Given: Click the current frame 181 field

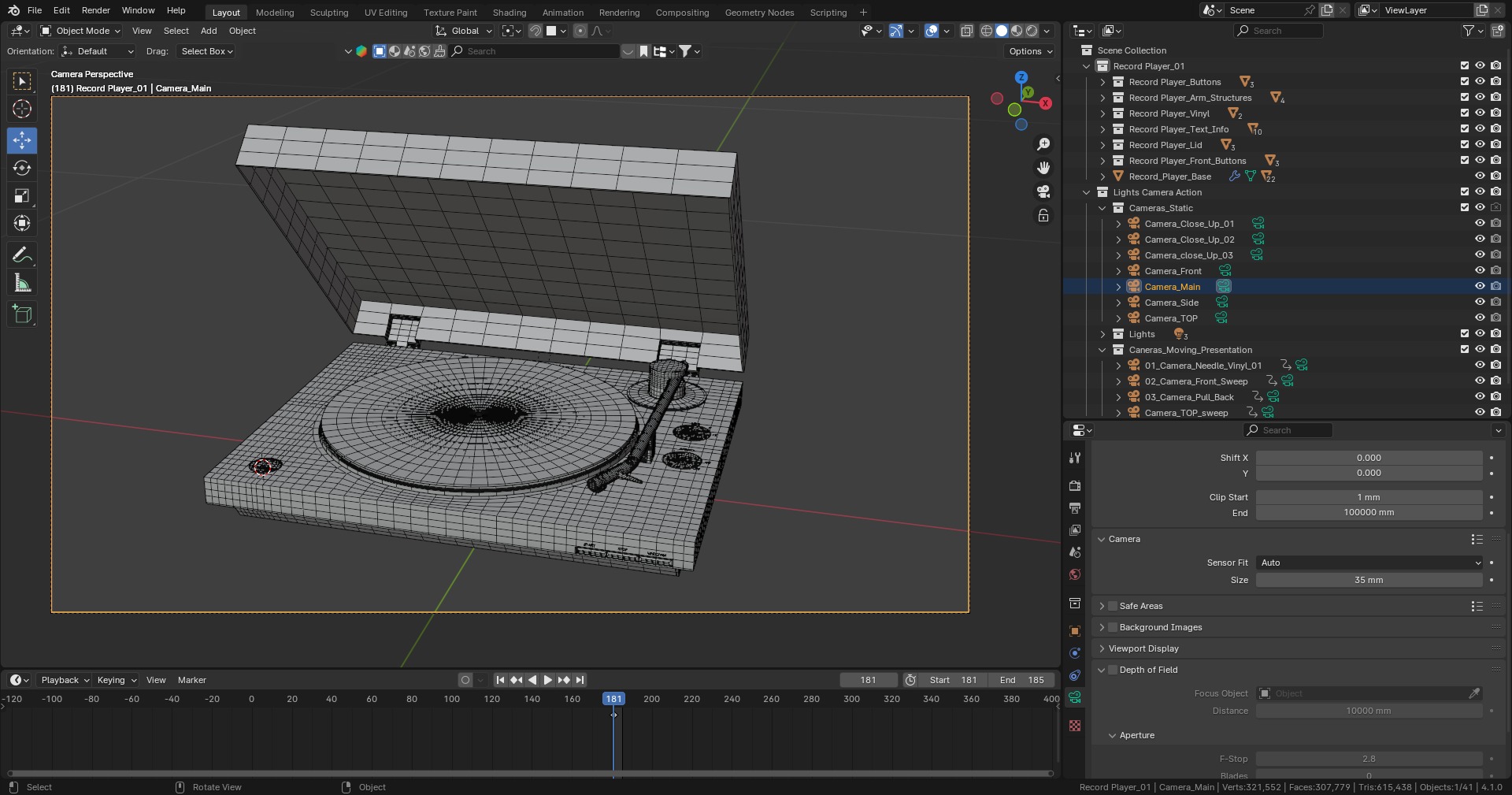Looking at the screenshot, I should tap(869, 680).
